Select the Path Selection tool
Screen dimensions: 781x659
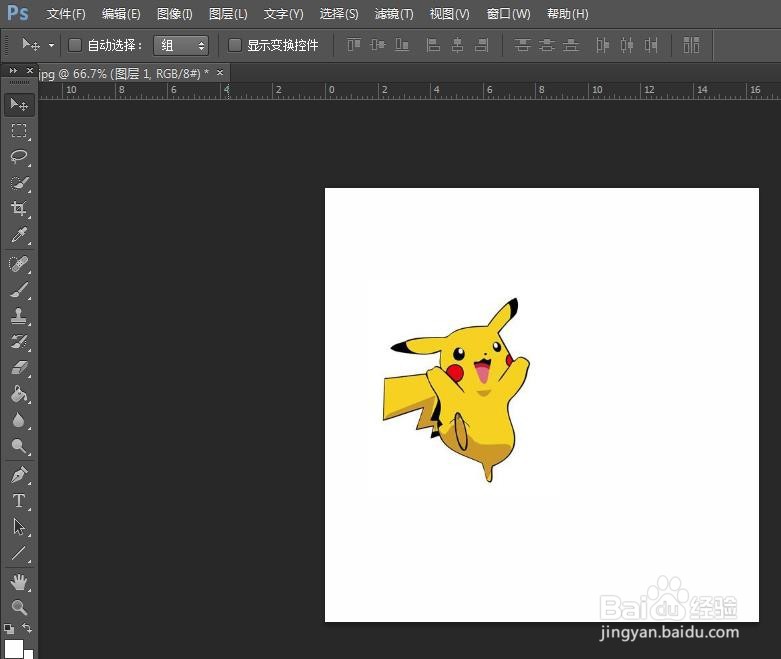[19, 527]
